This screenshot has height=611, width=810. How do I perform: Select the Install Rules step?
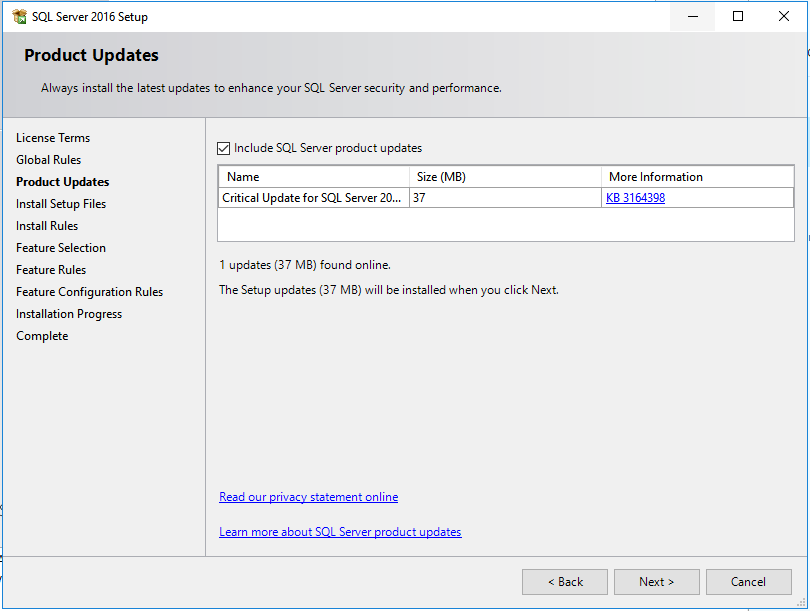click(x=50, y=225)
